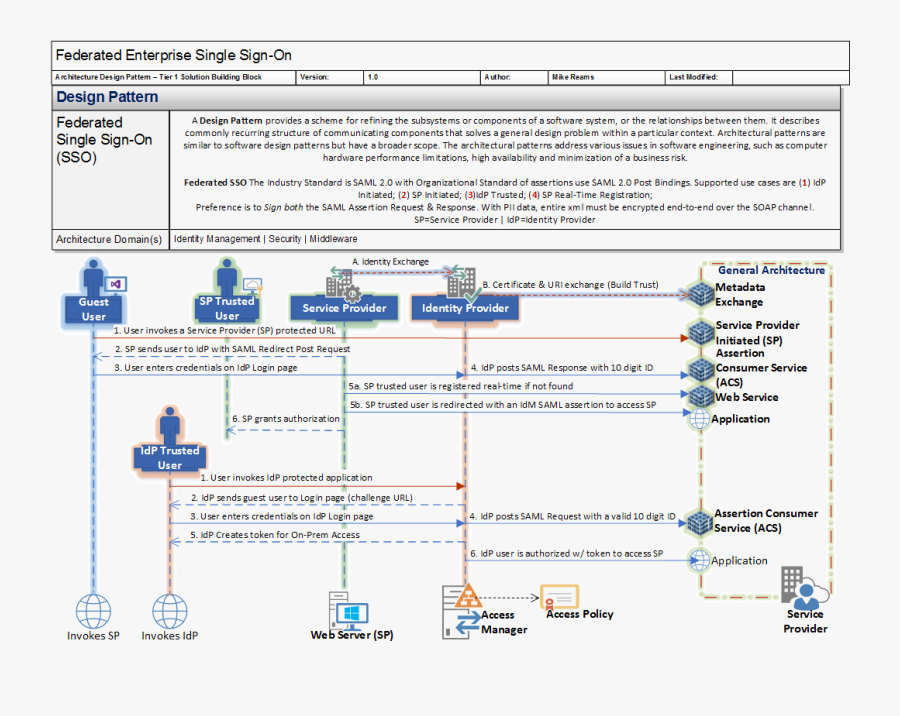Click the bottom-right Service Provider cloud icon
Viewport: 900px width, 716px height.
tap(804, 590)
